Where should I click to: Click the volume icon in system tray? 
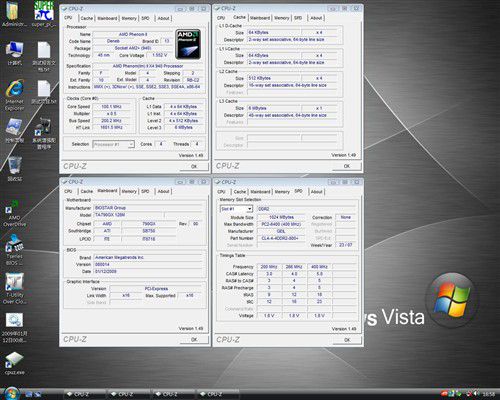(476, 394)
